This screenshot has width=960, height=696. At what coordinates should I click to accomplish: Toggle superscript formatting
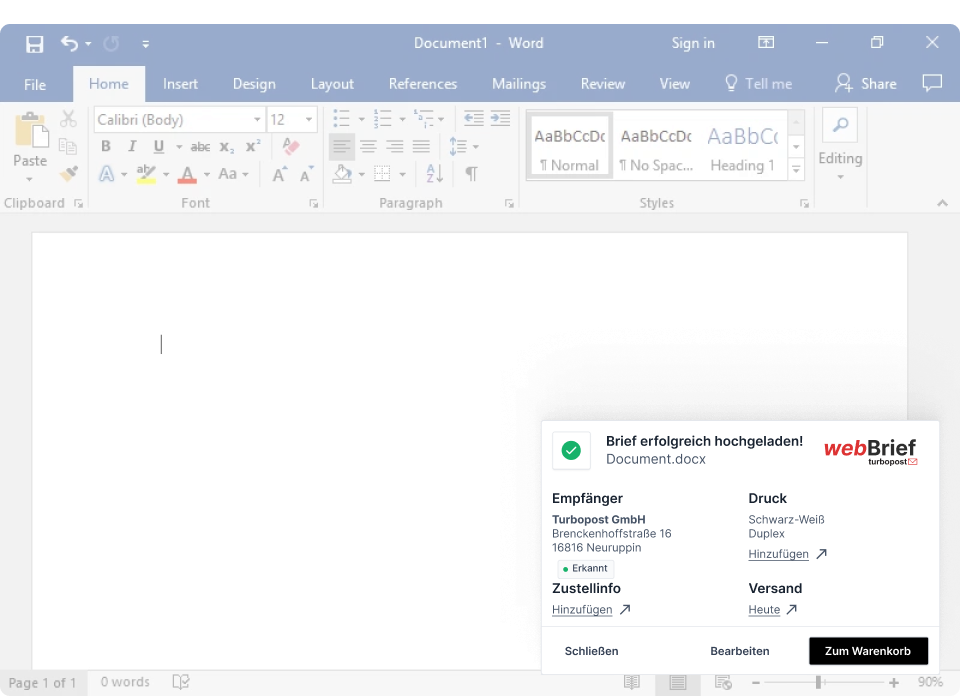point(253,146)
